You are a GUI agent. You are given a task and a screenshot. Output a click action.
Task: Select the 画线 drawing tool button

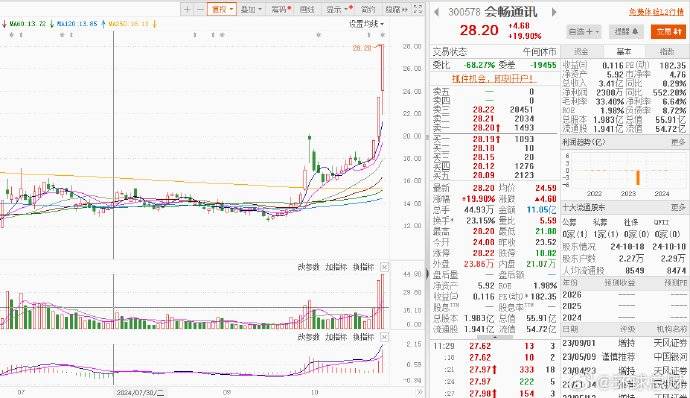[x=307, y=9]
